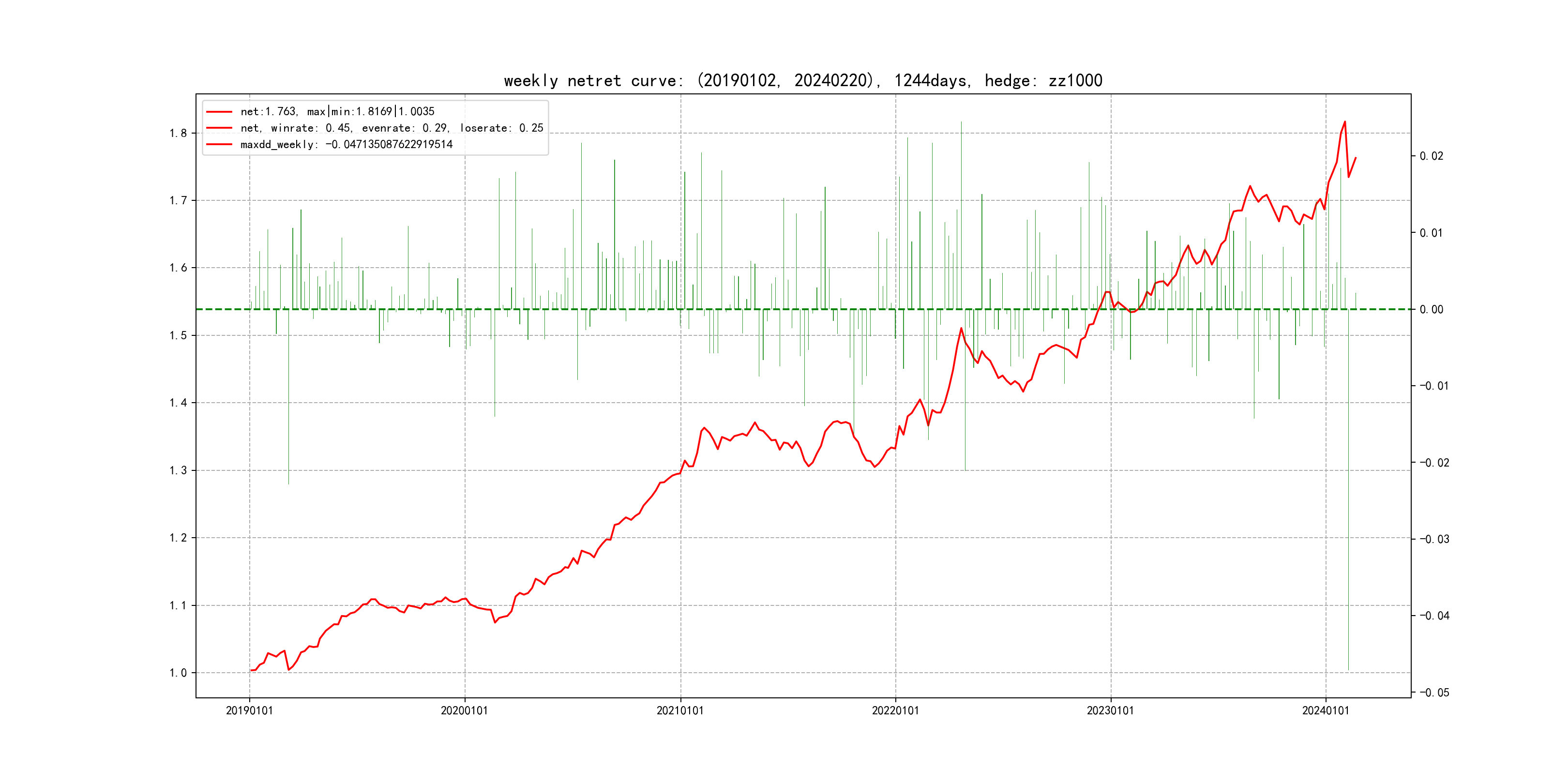Click the 'maxdd_weekly' legend entry text
1568x784 pixels.
(x=347, y=144)
